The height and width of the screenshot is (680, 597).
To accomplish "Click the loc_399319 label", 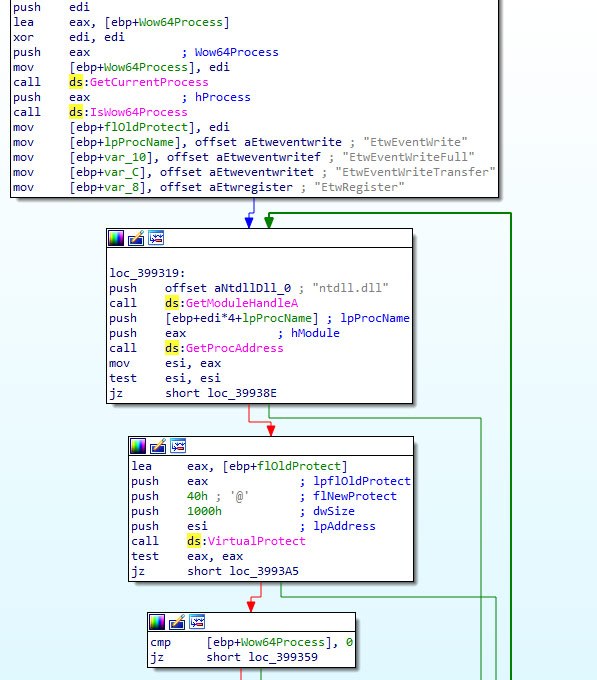I will (147, 273).
